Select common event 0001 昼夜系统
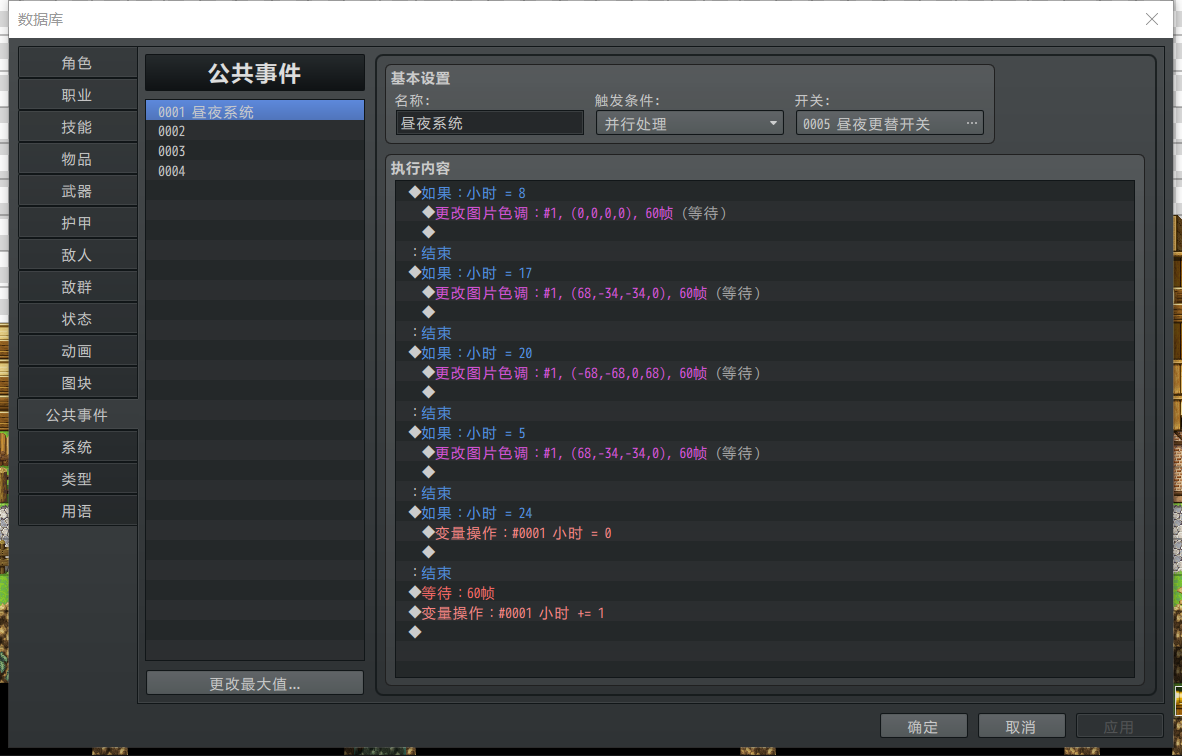1182x756 pixels. 255,112
